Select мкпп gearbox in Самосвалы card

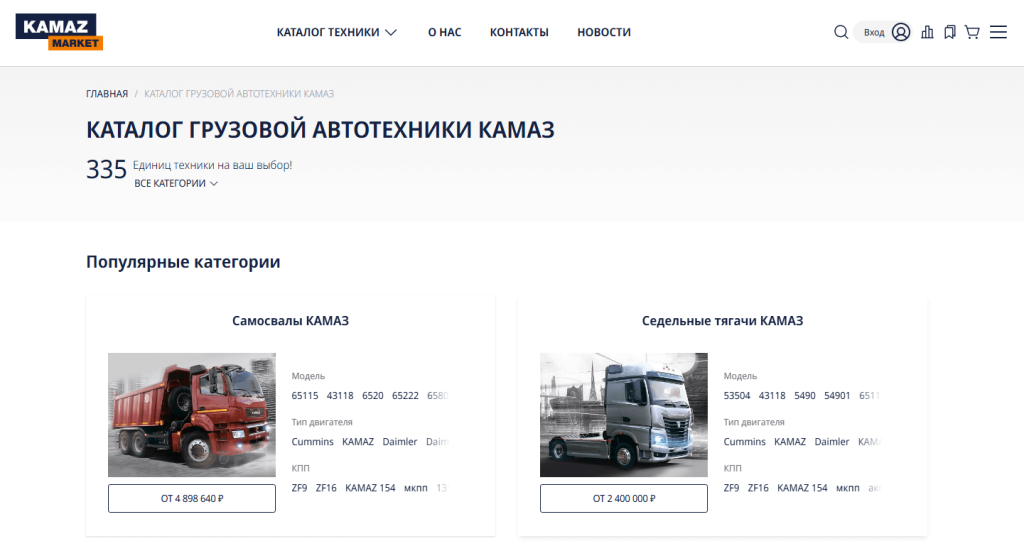(x=415, y=488)
